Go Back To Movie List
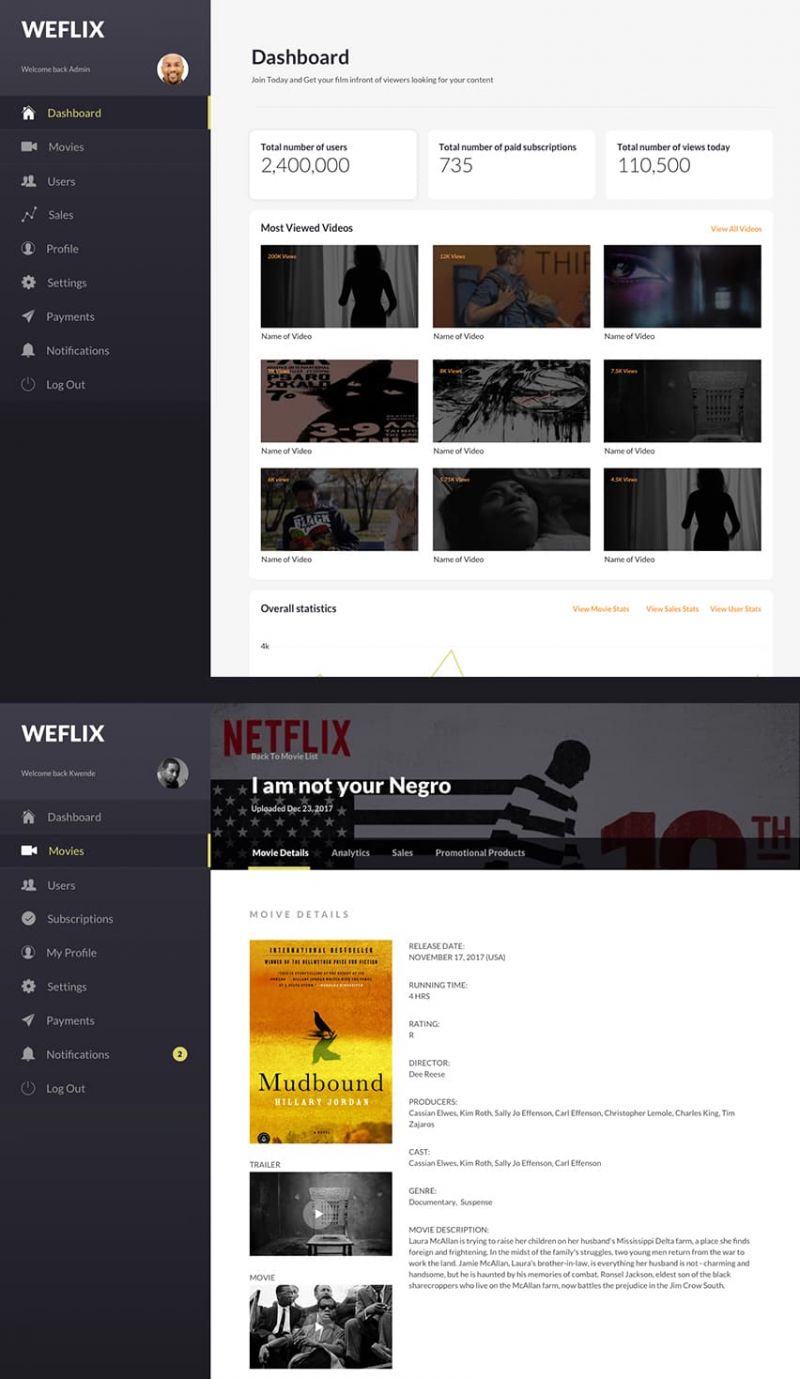Viewport: 800px width, 1379px height. [x=284, y=757]
